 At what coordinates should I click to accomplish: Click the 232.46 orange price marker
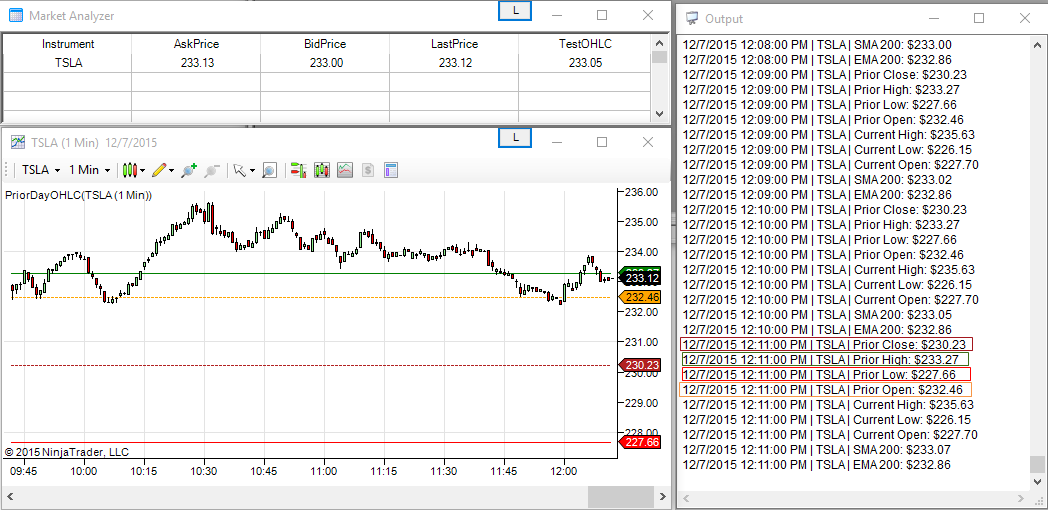coord(640,297)
